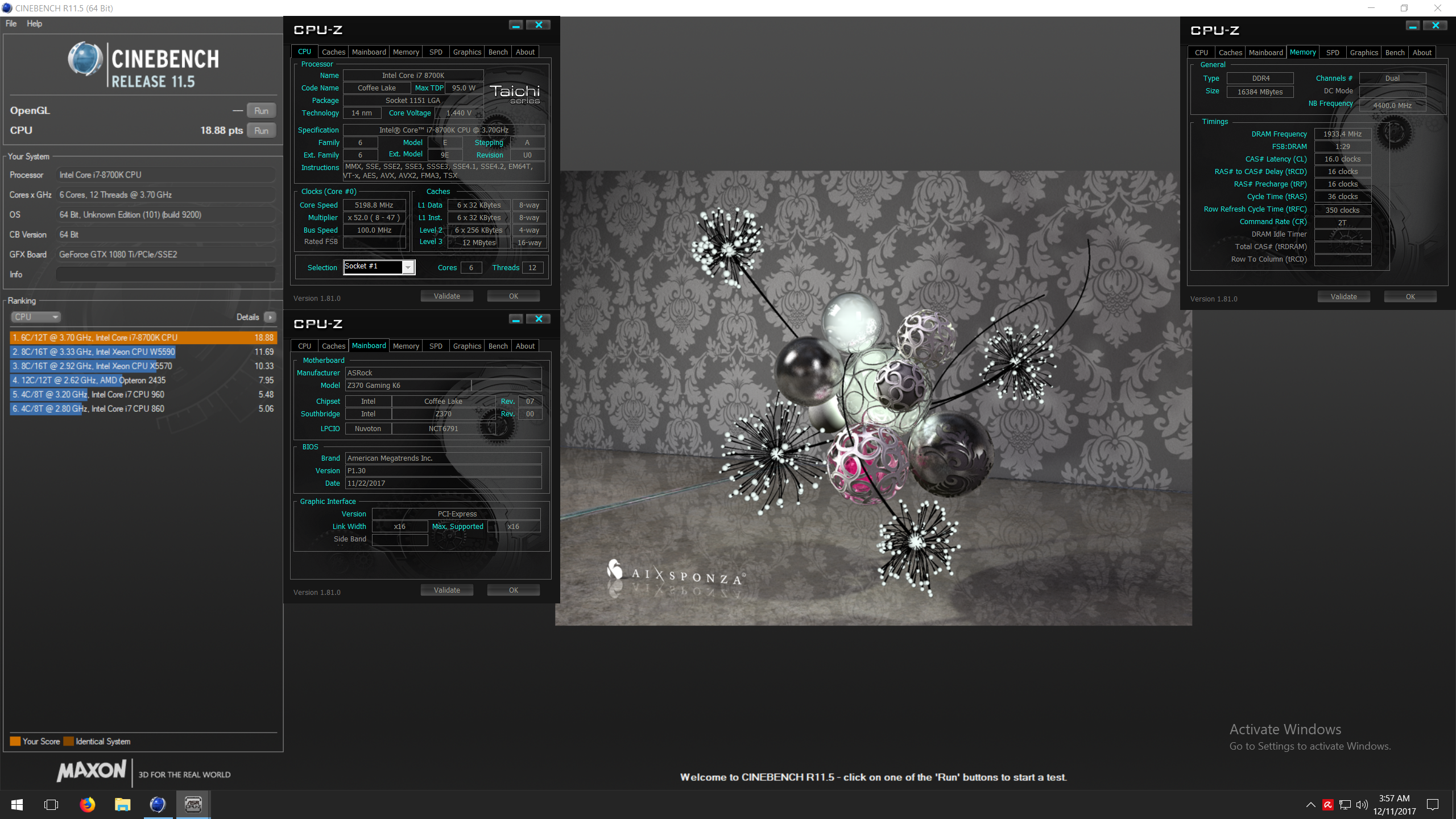Image resolution: width=1456 pixels, height=819 pixels.
Task: Minimize the Mainboard CPU-Z window
Action: click(x=516, y=319)
